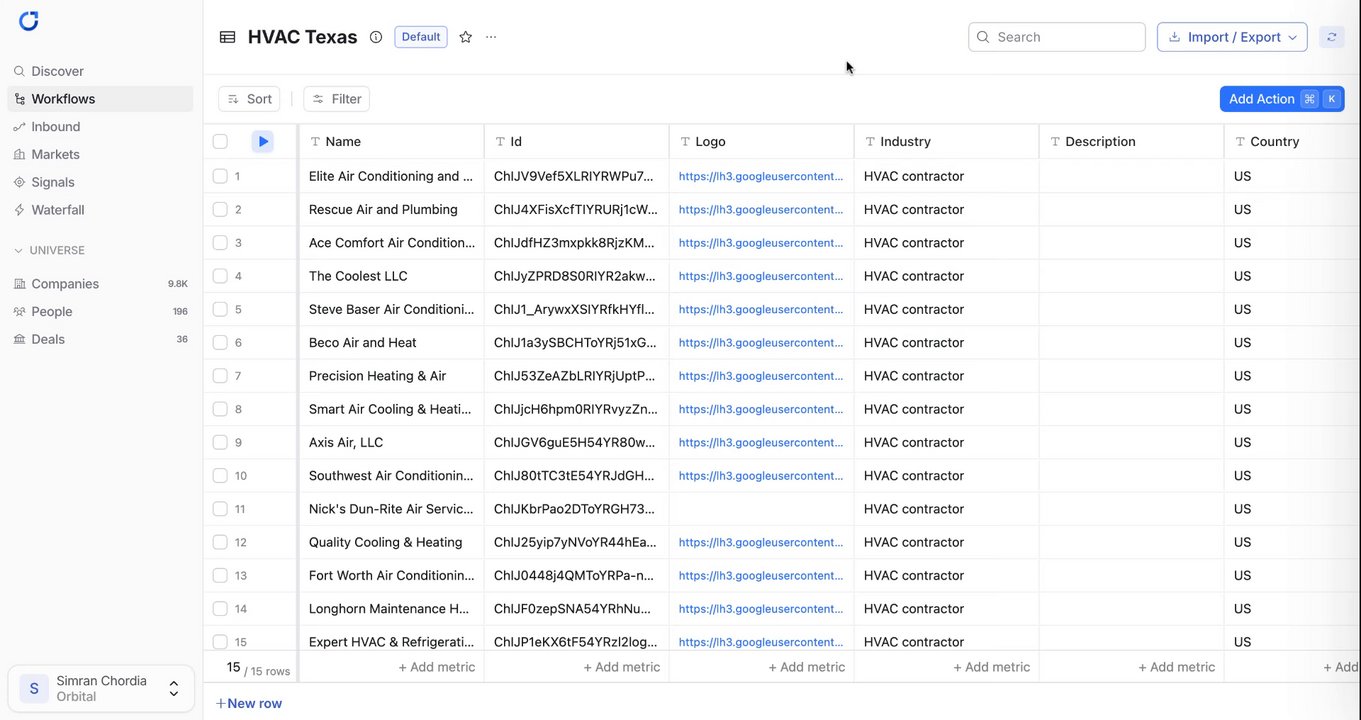Click the star icon to favorite HVAC Texas
The width and height of the screenshot is (1361, 720).
(x=465, y=37)
